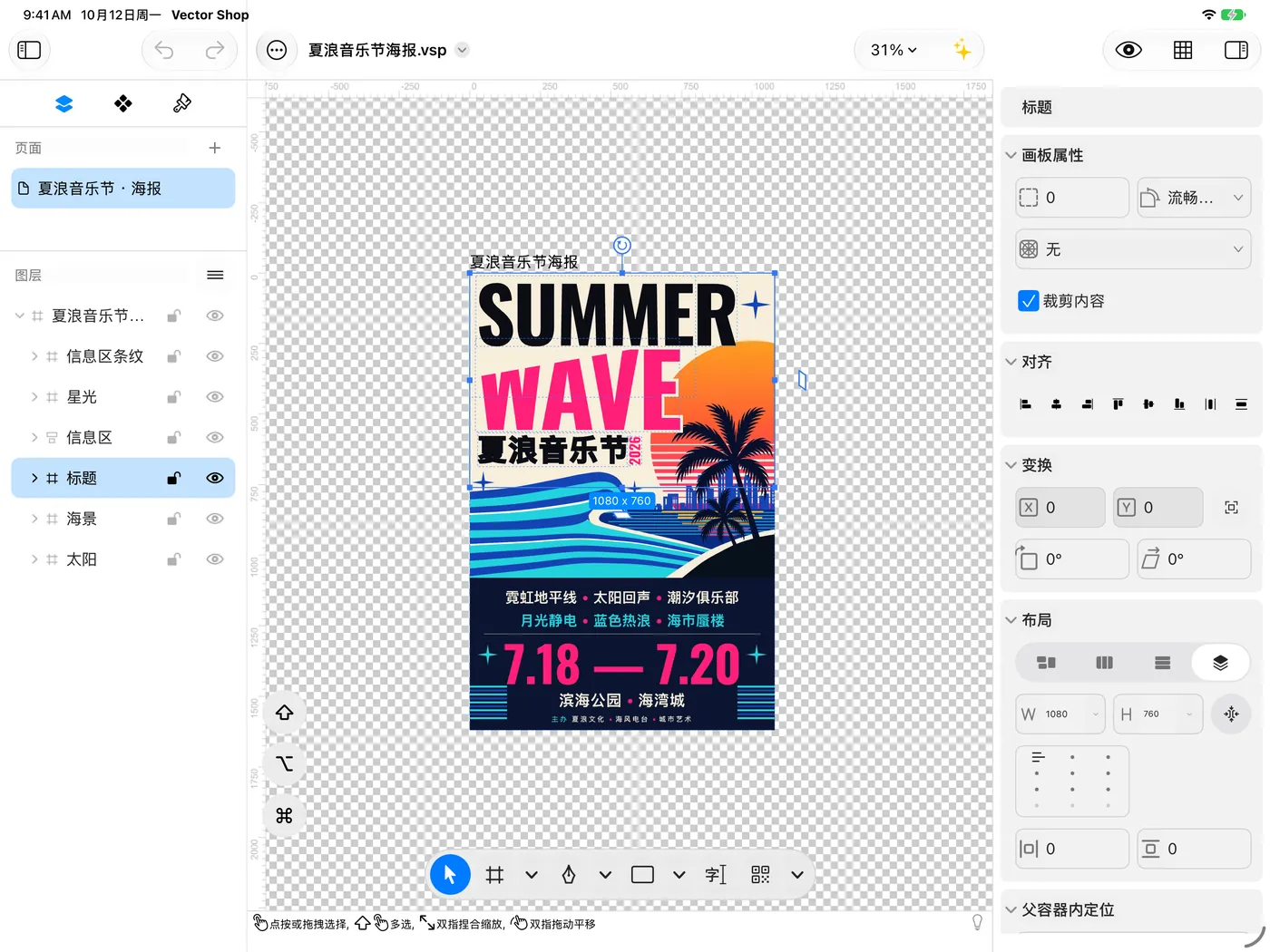The image size is (1270, 952).
Task: Click the X position input field
Action: click(1060, 508)
